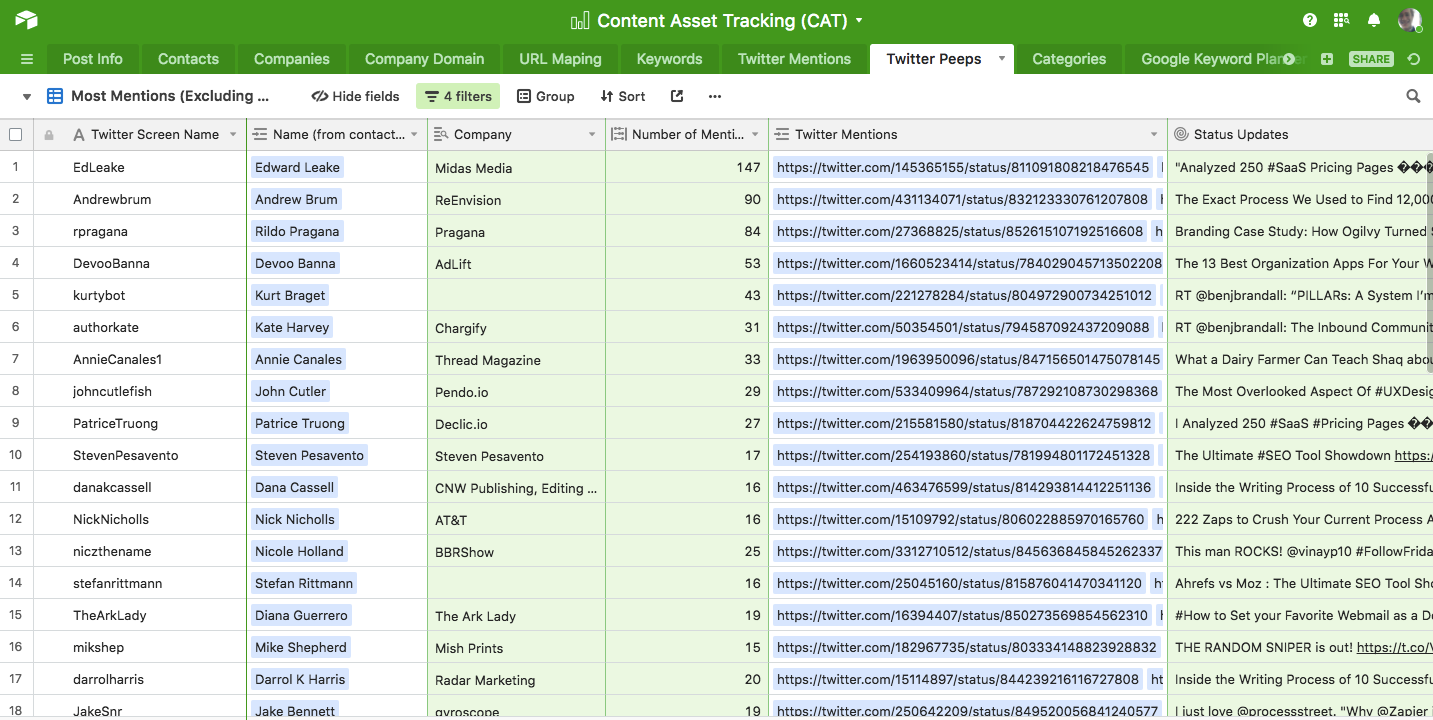Add a new table with the plus icon
This screenshot has height=720, width=1433.
(x=1327, y=59)
